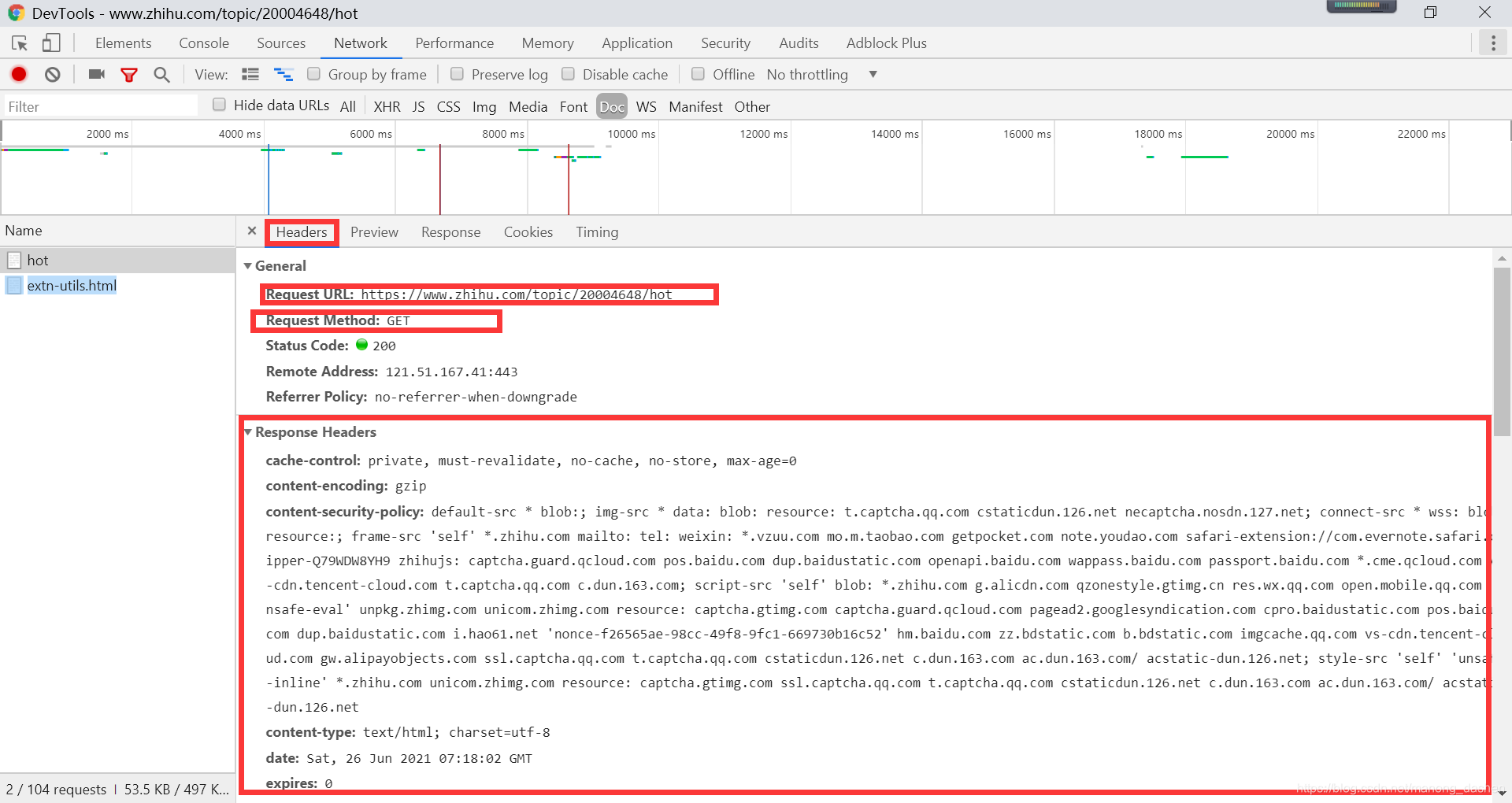
Task: Close the request details pane
Action: (252, 231)
